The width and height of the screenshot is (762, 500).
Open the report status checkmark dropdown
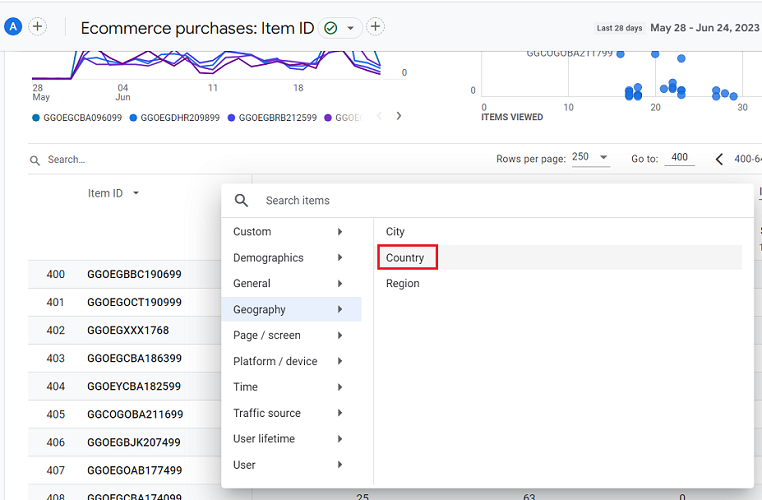click(340, 28)
